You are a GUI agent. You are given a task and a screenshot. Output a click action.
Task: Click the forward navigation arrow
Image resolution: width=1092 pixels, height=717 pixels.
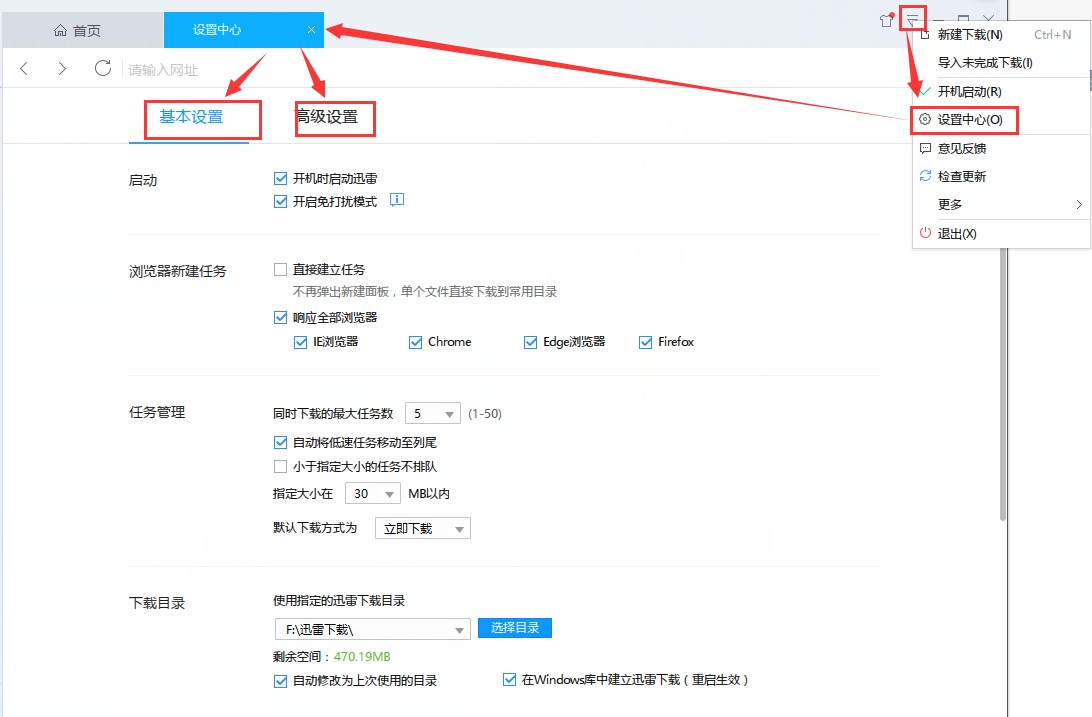pyautogui.click(x=62, y=68)
